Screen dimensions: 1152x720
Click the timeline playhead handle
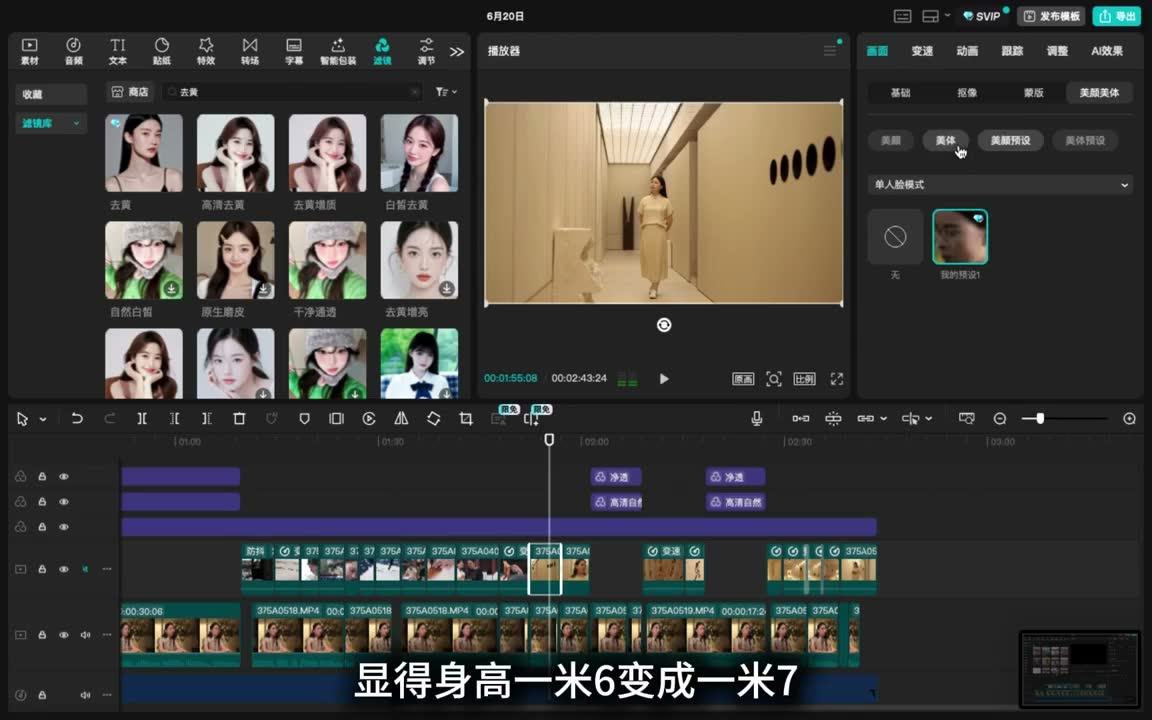click(549, 439)
